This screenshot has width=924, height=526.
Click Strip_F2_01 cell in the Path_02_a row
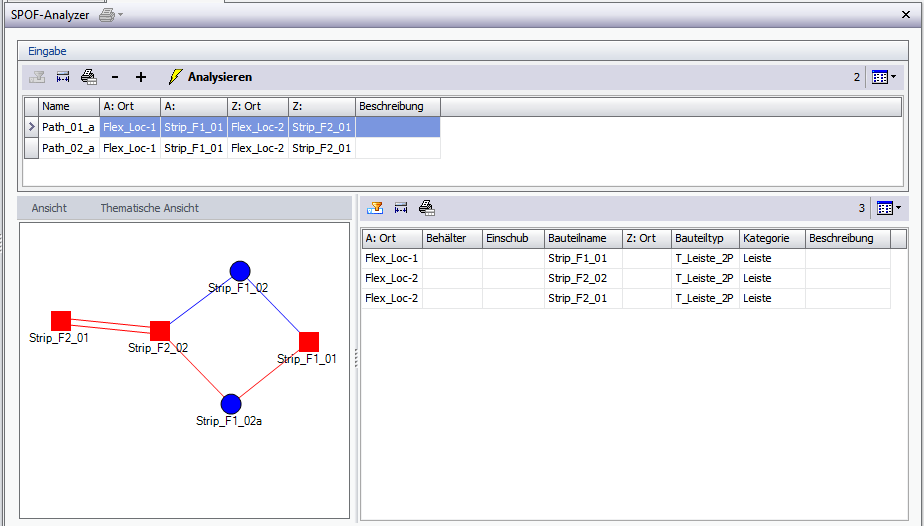(x=322, y=148)
